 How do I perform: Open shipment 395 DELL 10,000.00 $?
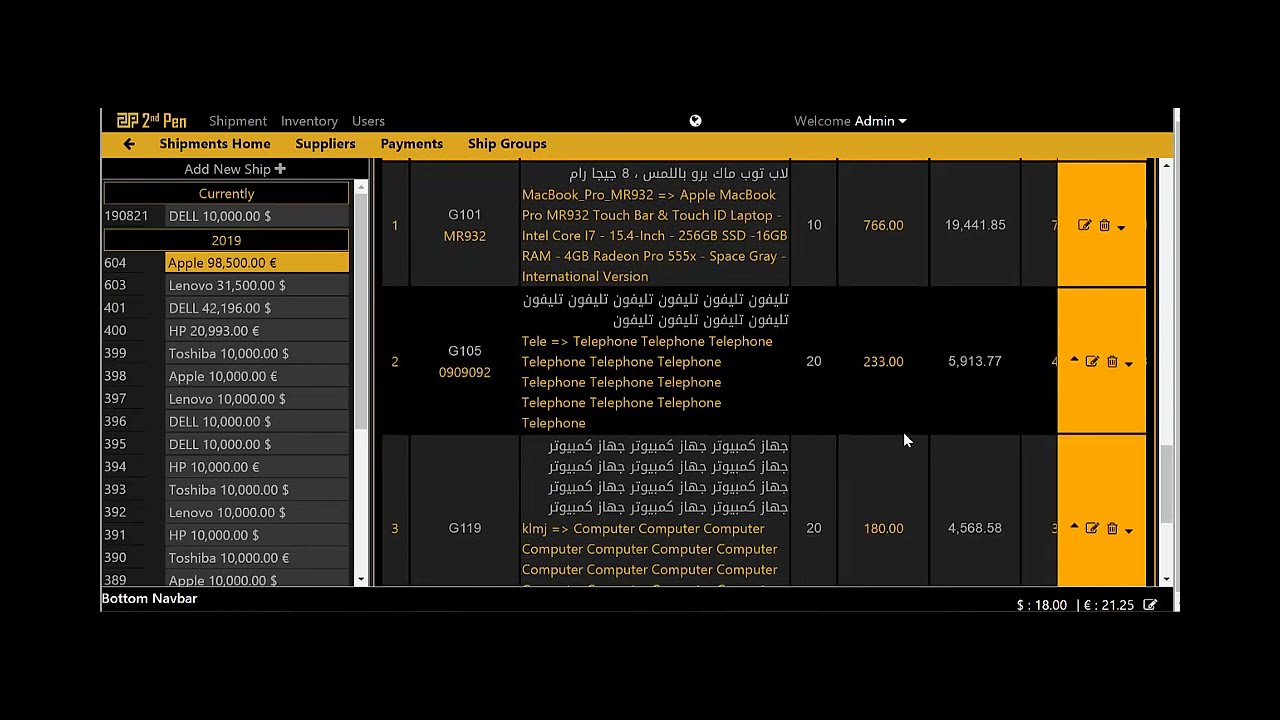pos(226,444)
